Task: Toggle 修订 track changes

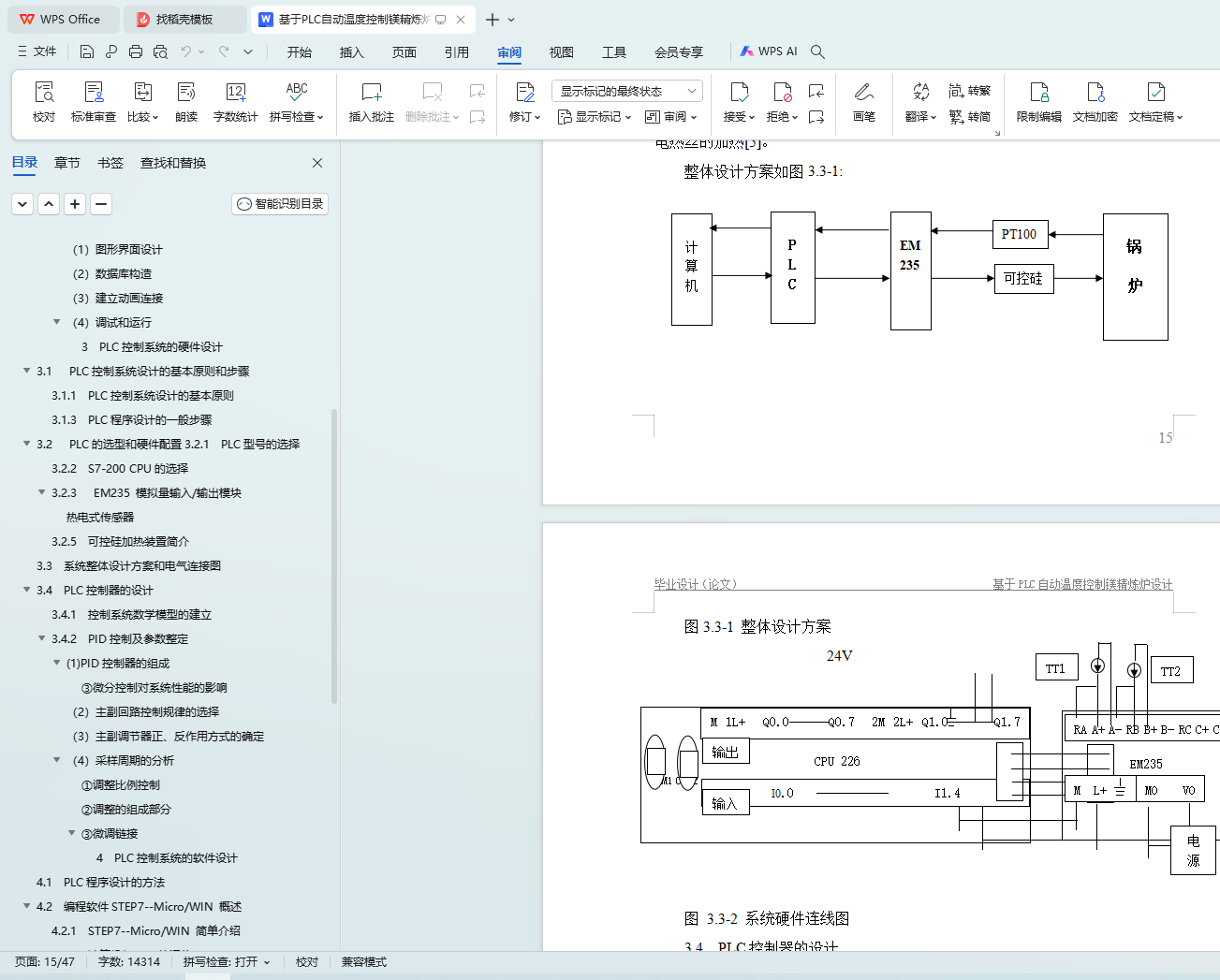Action: 525,102
